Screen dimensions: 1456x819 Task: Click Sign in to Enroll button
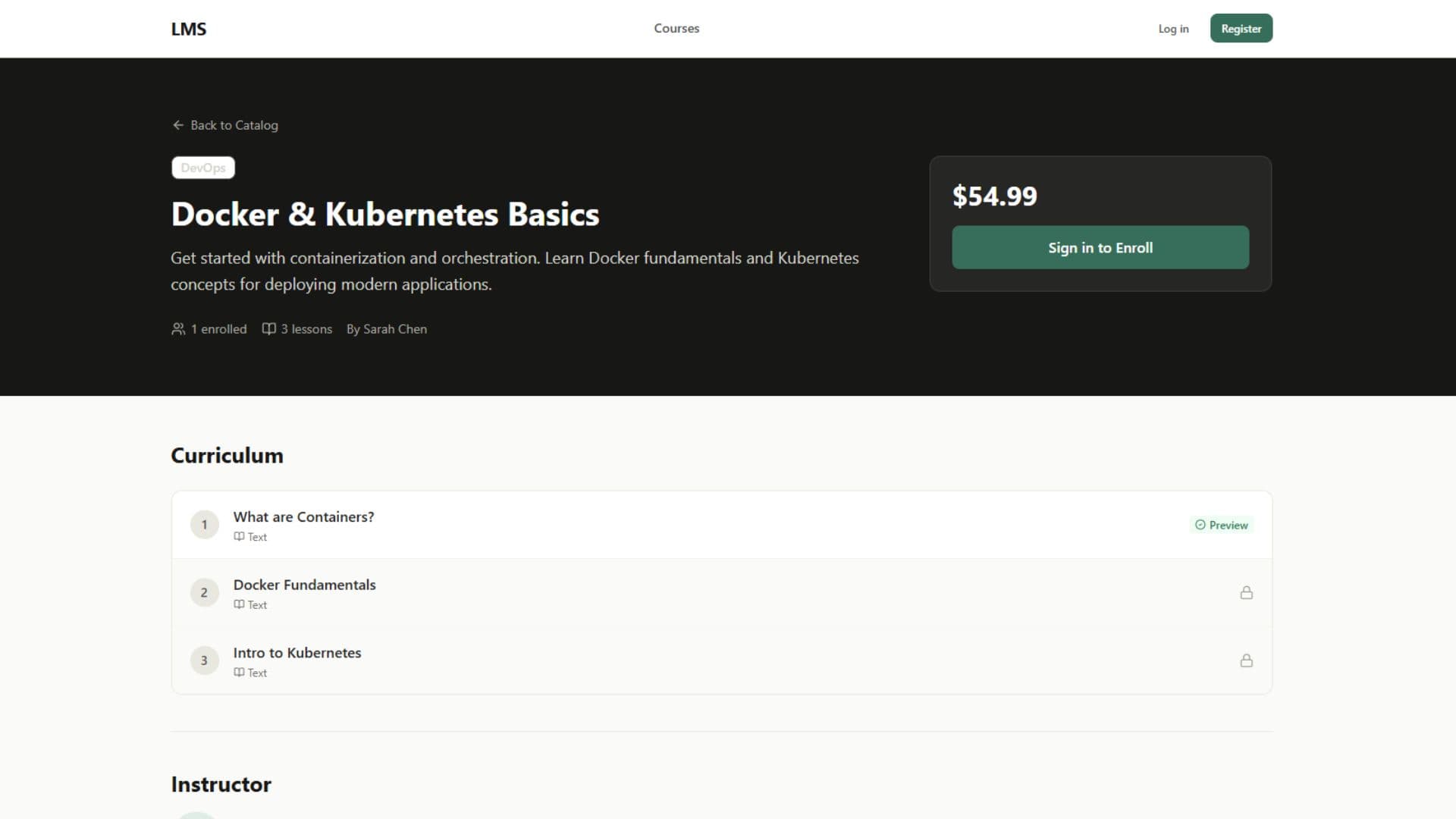[1100, 247]
